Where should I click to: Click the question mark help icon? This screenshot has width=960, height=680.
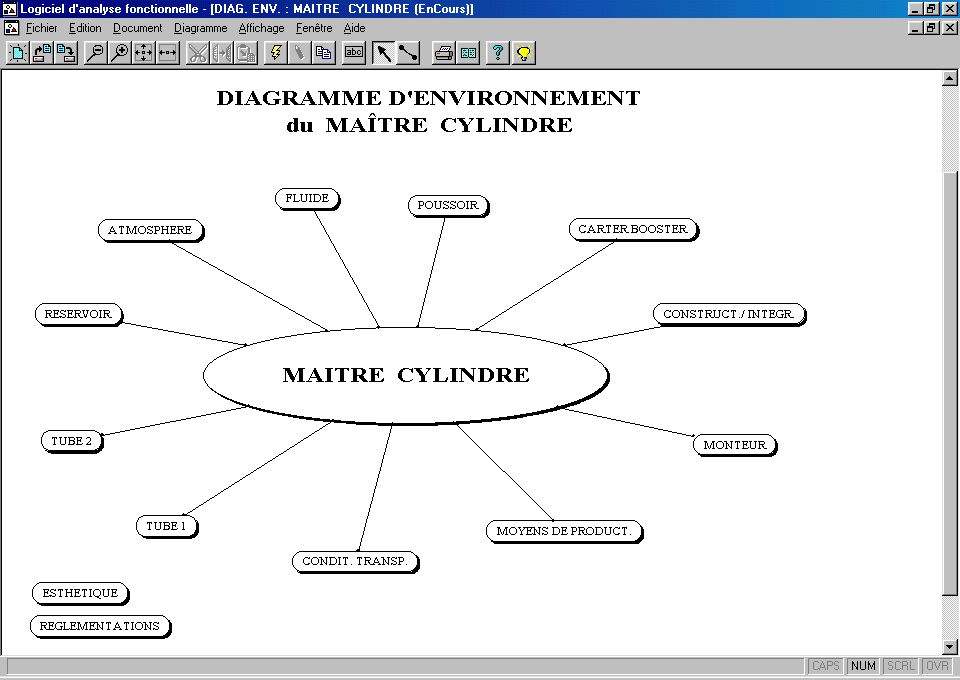(x=498, y=53)
